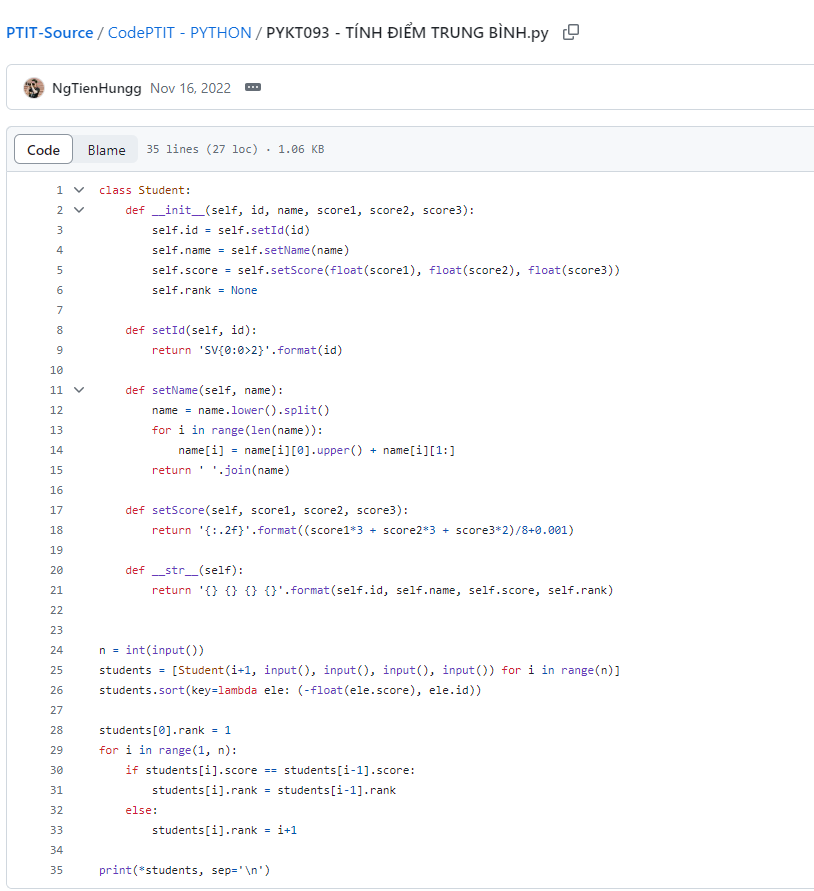Click 'n = int(input())' code line
The height and width of the screenshot is (891, 814).
coord(151,650)
